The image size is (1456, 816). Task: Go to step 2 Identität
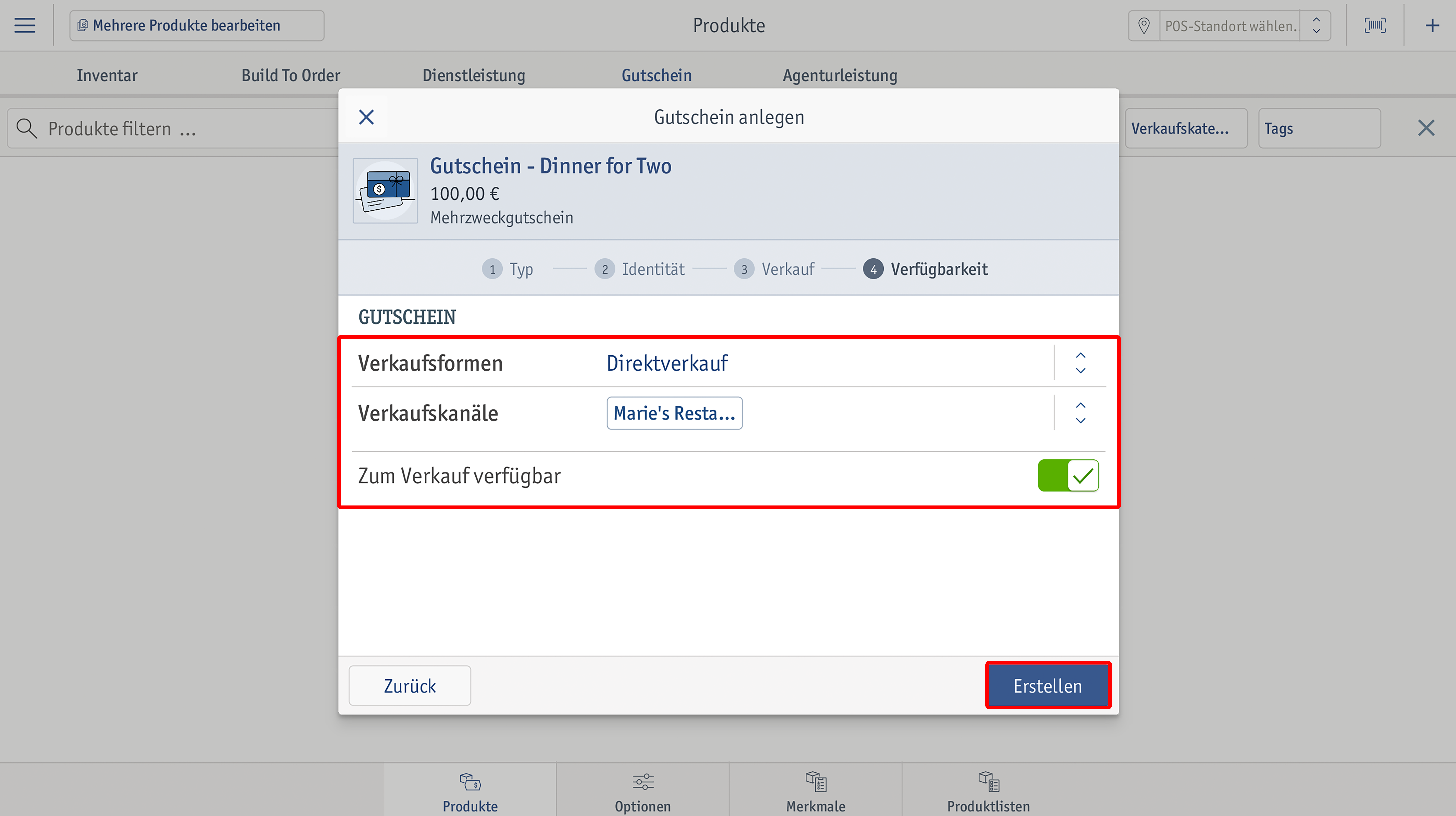(x=639, y=269)
